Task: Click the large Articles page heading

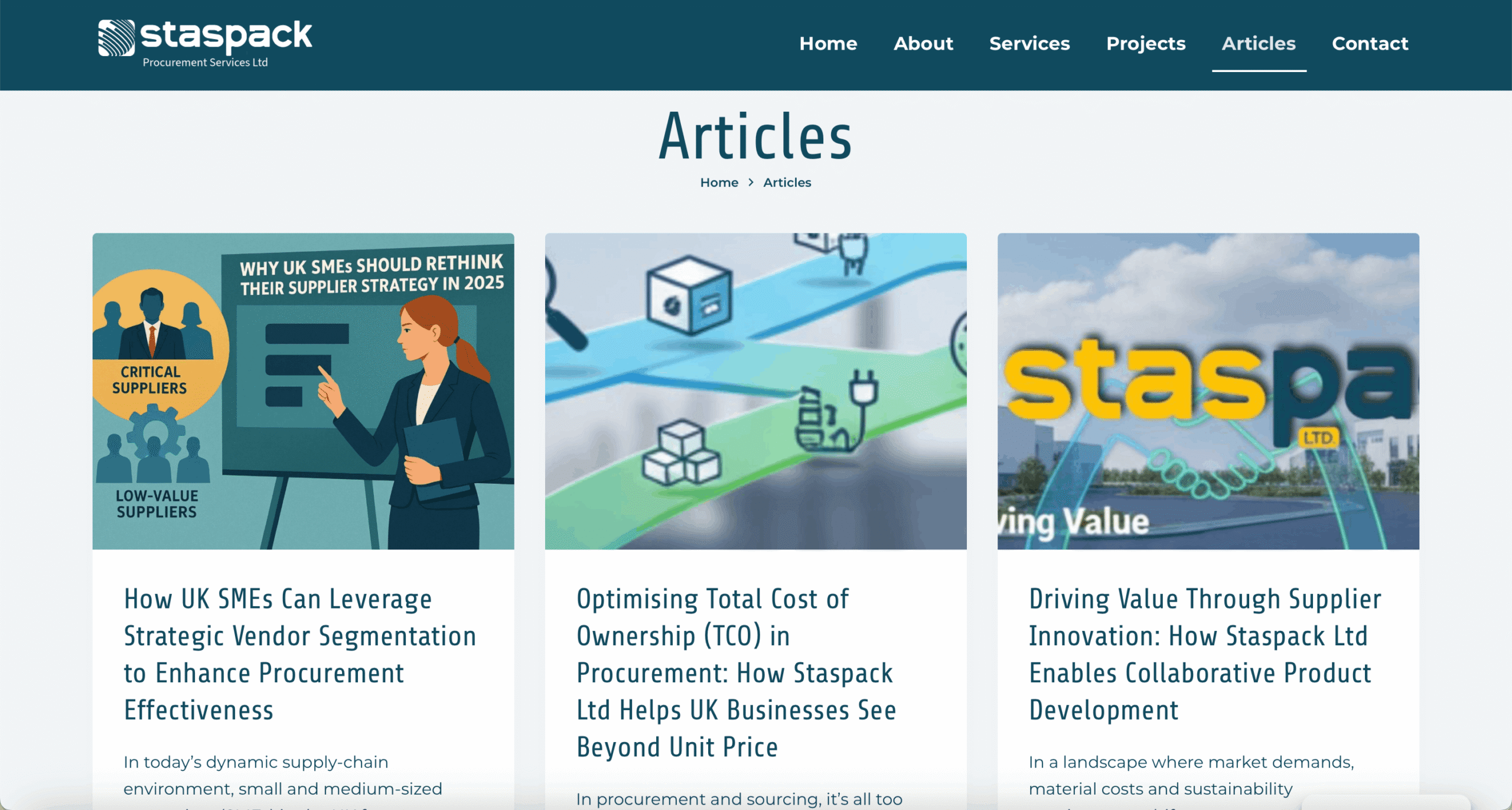Action: point(755,136)
